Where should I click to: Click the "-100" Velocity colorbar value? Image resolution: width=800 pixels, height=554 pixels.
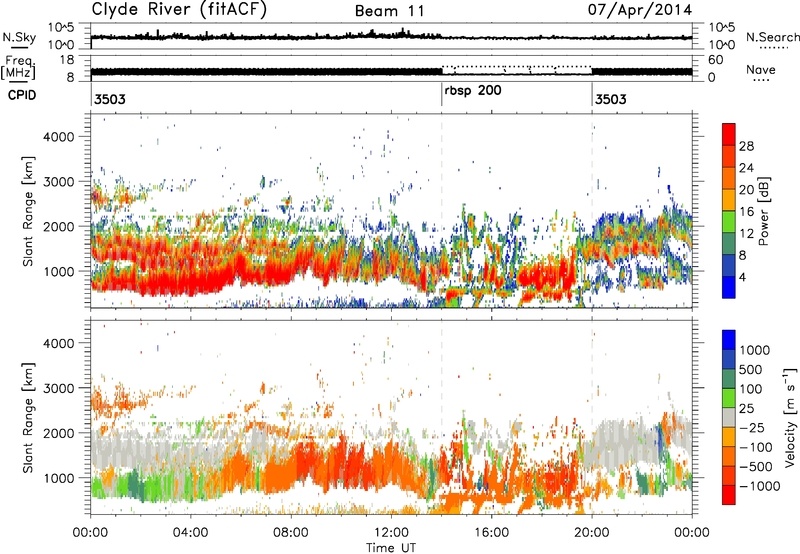756,447
